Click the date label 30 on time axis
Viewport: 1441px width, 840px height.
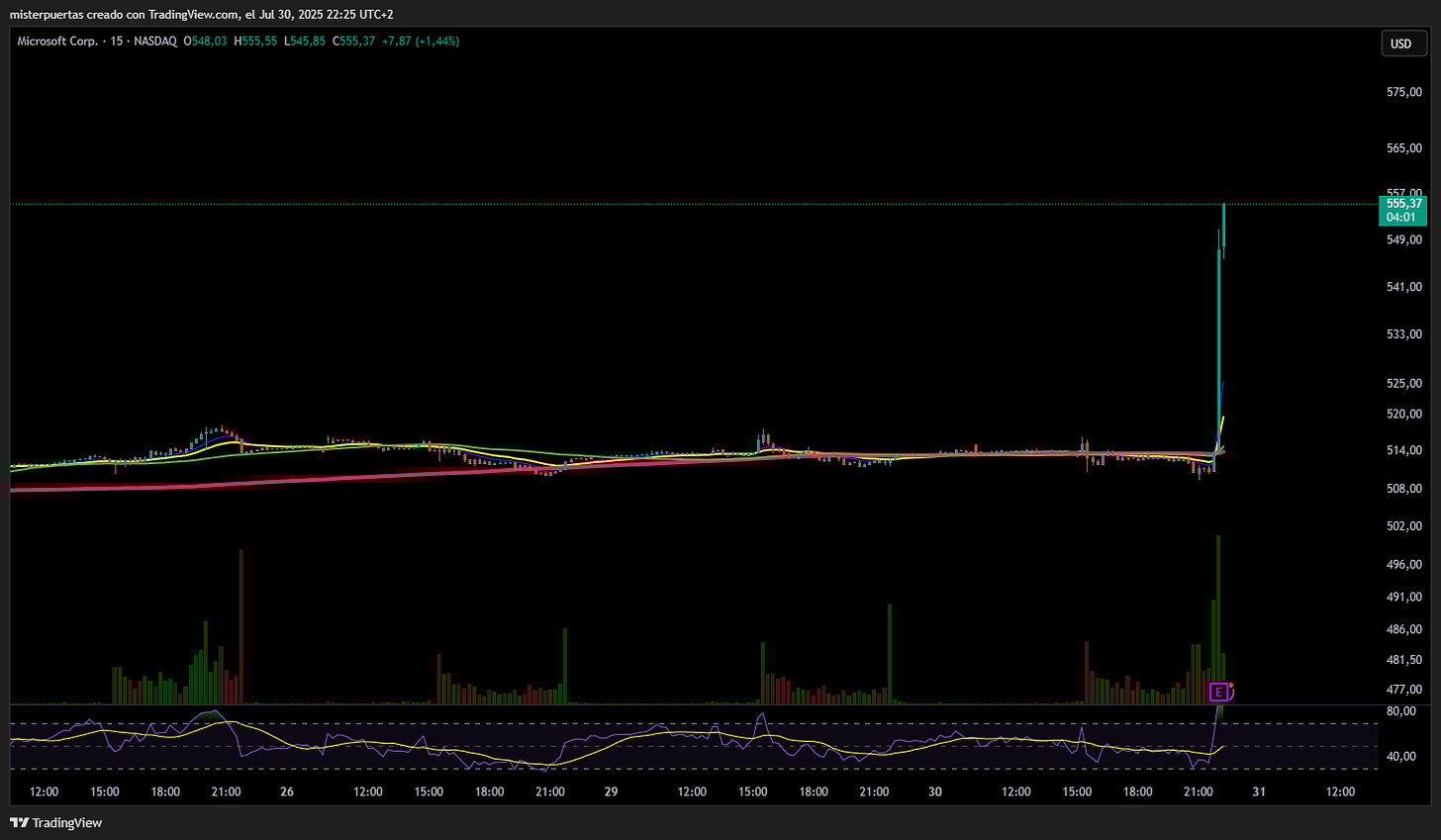[934, 792]
